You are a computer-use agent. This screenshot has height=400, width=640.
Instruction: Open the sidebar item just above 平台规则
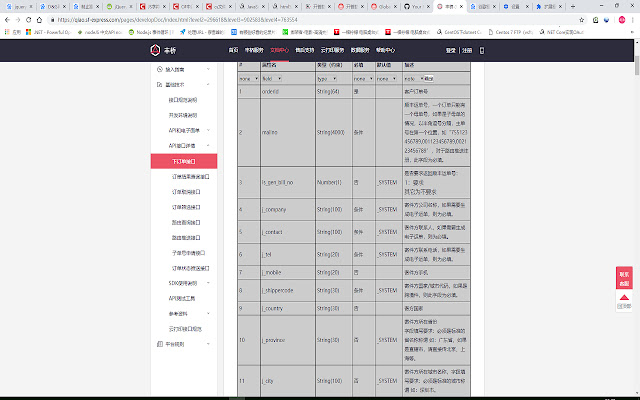click(x=185, y=329)
